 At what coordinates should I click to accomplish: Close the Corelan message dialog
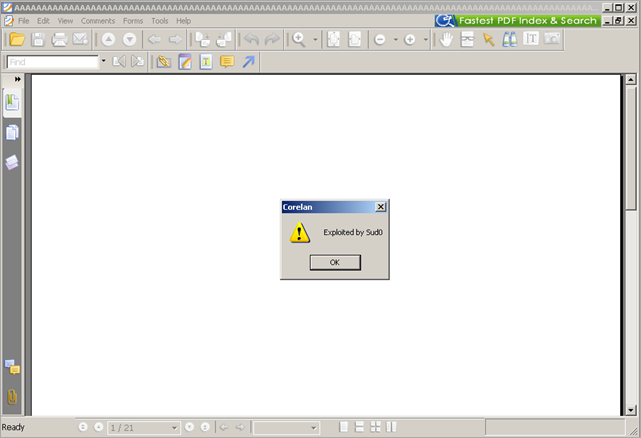pos(380,207)
